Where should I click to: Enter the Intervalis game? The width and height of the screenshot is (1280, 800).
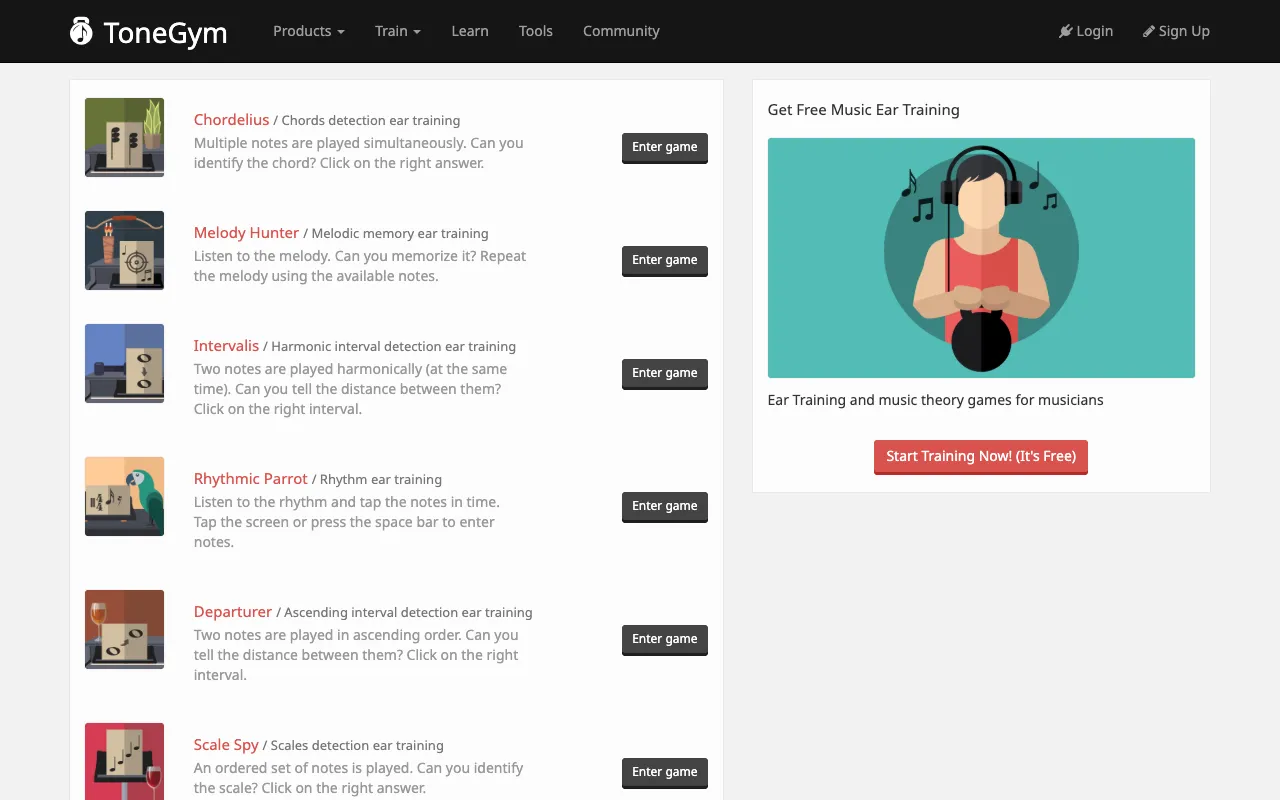tap(665, 373)
